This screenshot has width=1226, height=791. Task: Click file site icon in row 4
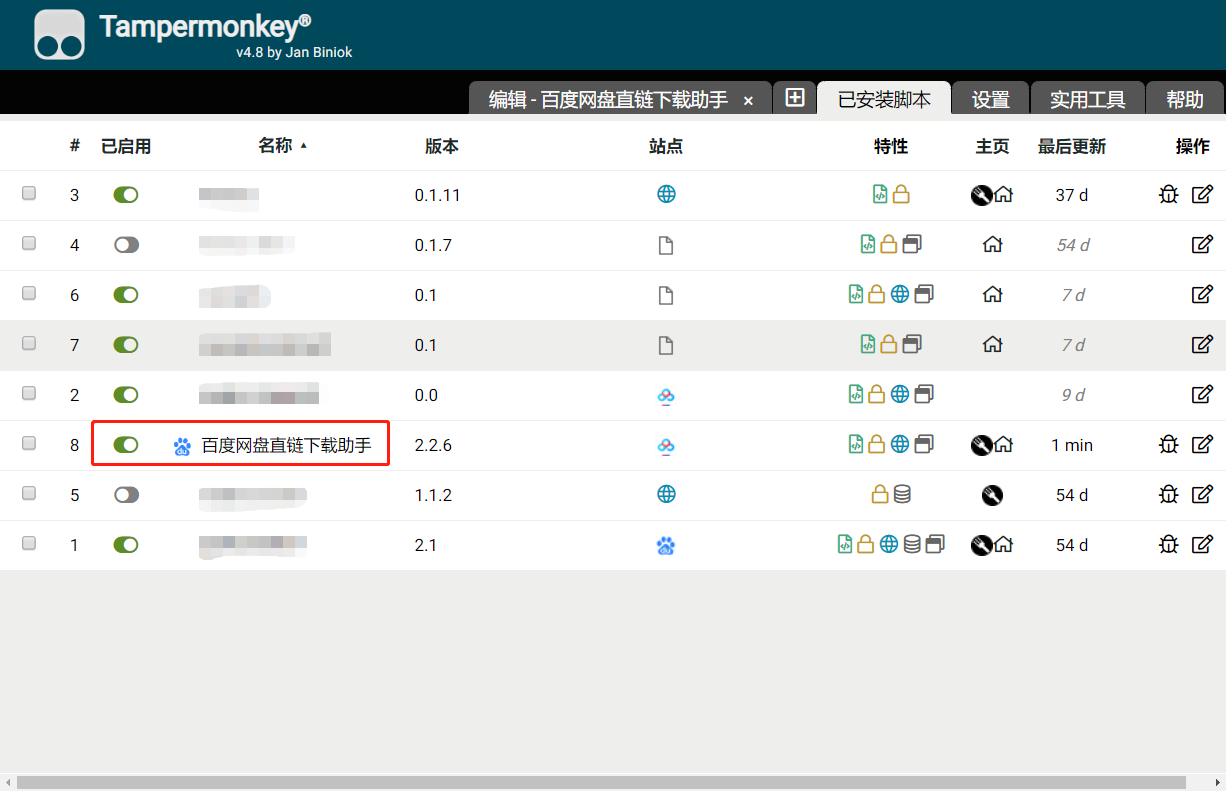tap(666, 245)
